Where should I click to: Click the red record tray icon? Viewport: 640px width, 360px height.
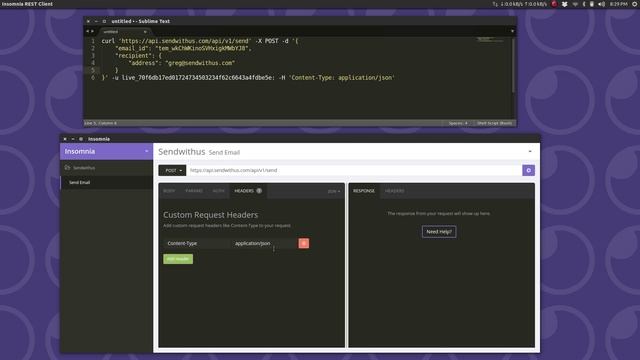click(x=554, y=4)
